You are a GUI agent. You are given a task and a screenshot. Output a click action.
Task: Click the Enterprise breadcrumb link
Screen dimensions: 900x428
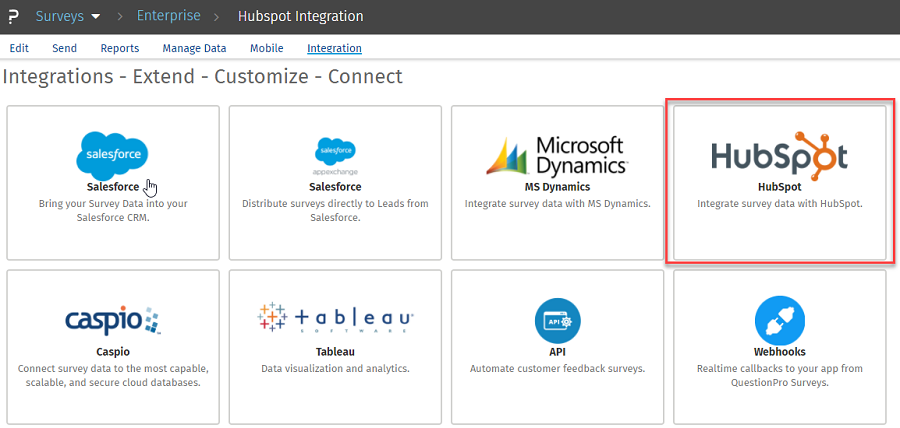coord(168,16)
